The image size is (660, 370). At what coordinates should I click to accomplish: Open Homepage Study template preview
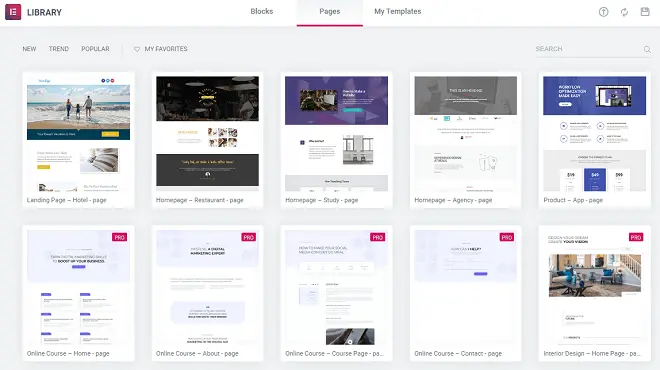(x=336, y=134)
